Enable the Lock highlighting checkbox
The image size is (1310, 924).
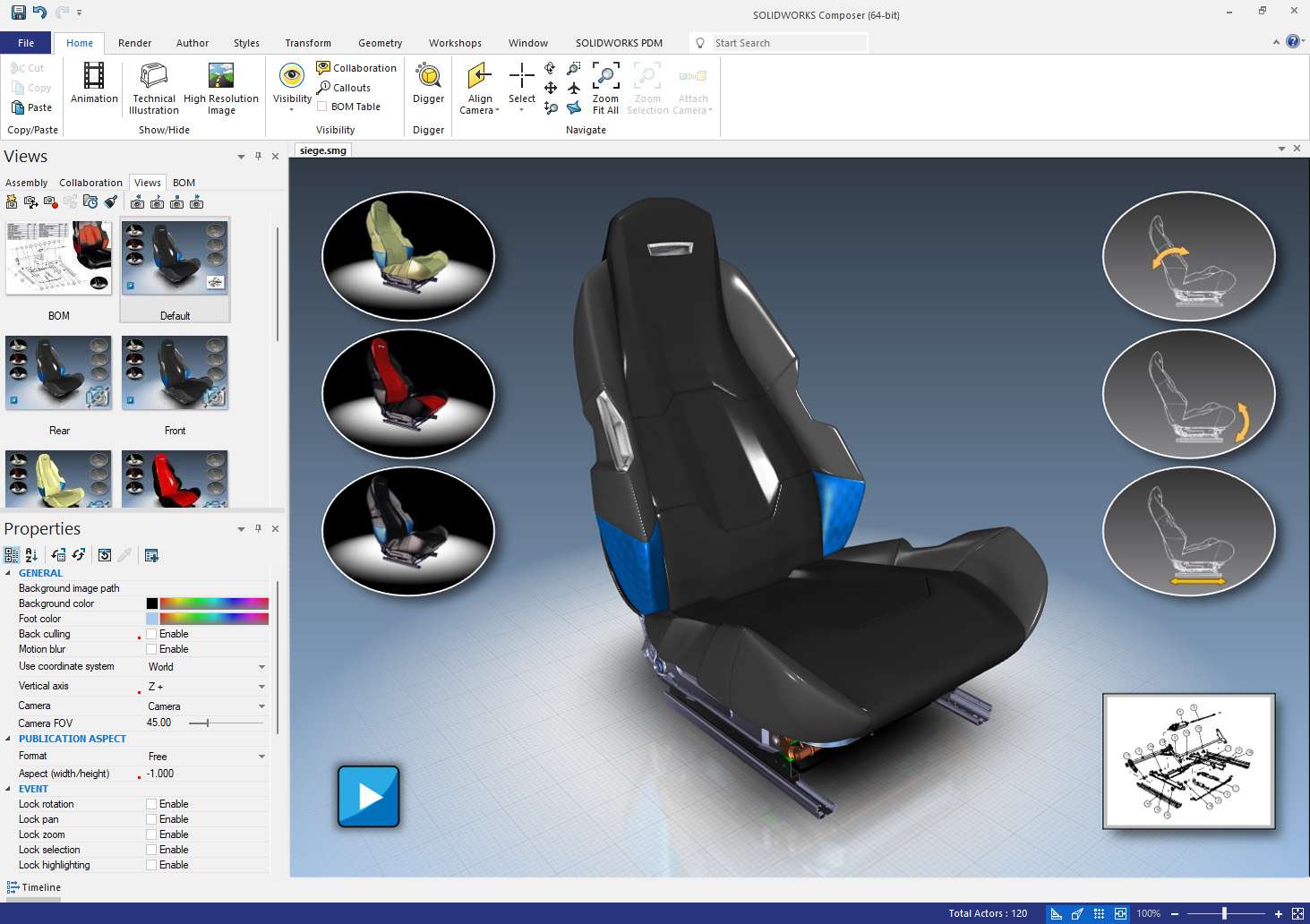[x=151, y=865]
